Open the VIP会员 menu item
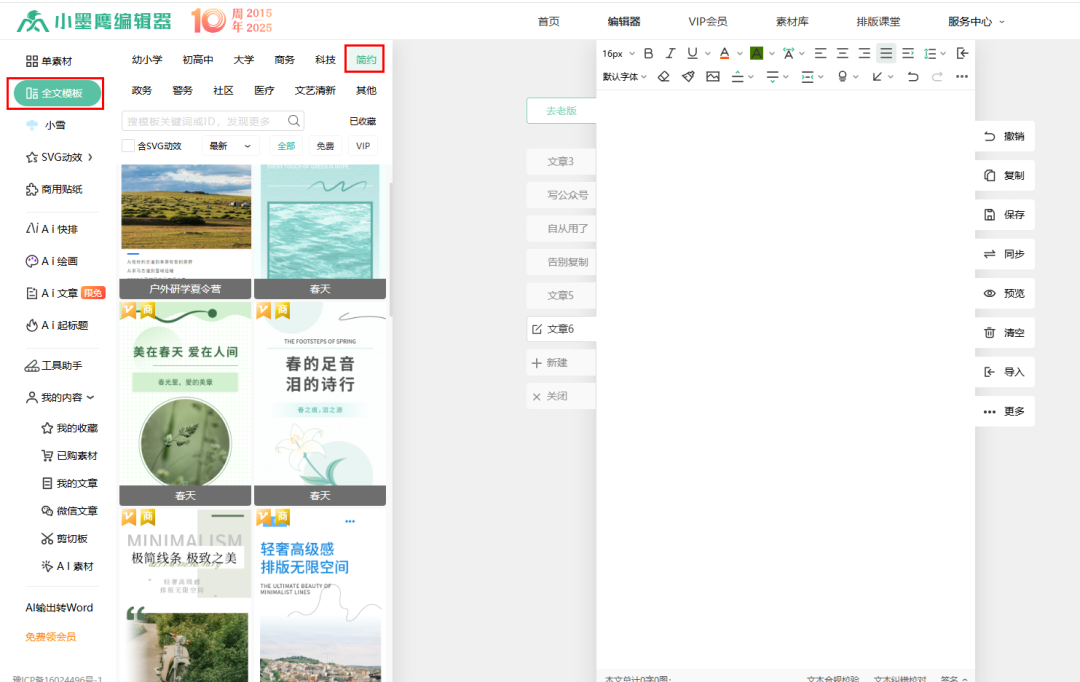 707,21
